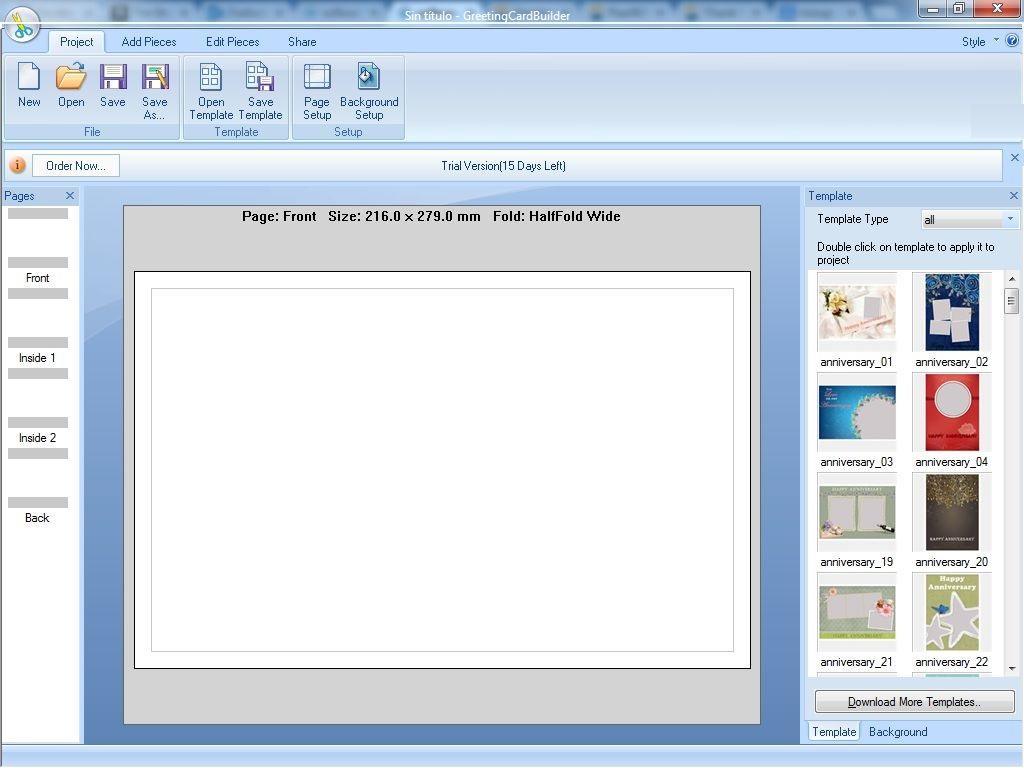Close the Template panel
The width and height of the screenshot is (1024, 768).
pos(1013,195)
